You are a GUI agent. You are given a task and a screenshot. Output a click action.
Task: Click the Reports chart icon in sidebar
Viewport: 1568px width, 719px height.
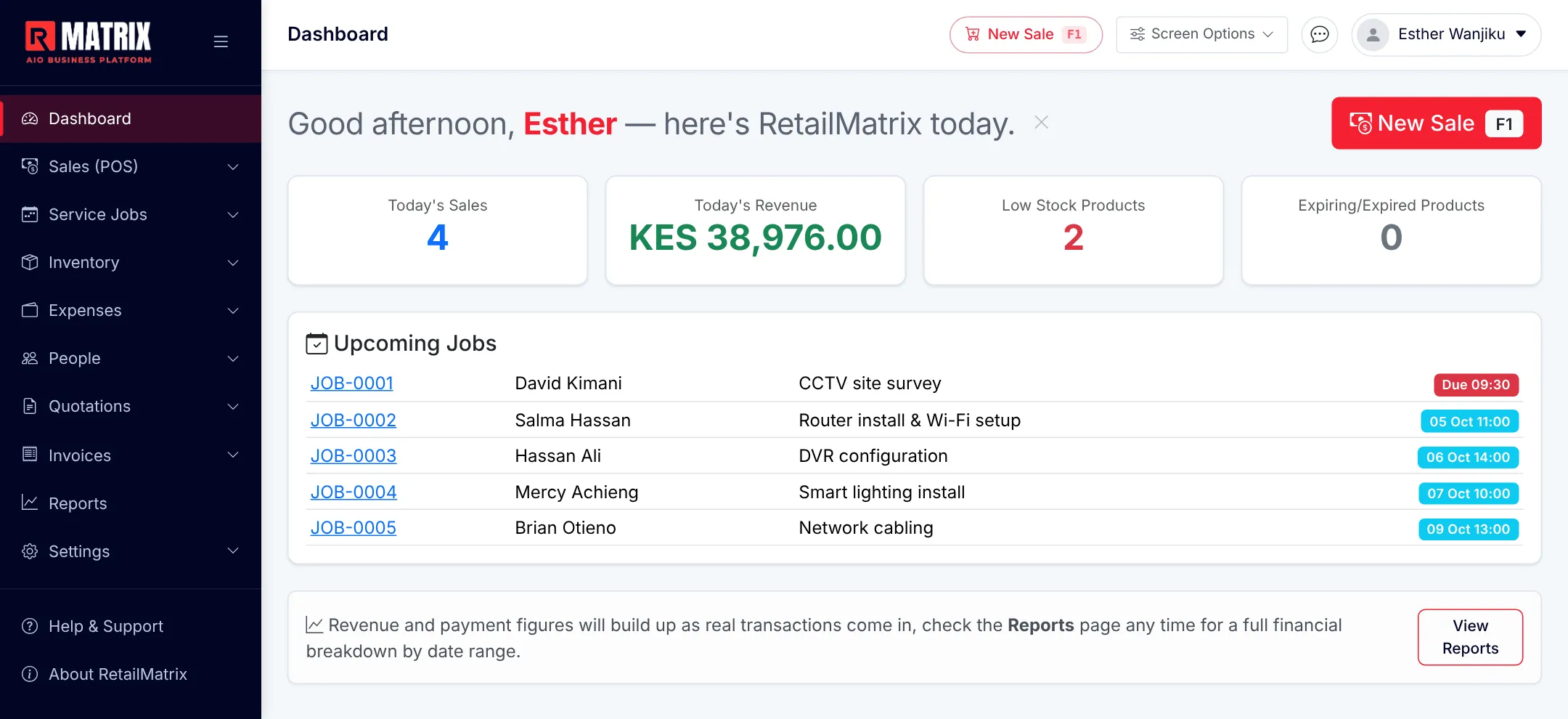coord(30,503)
